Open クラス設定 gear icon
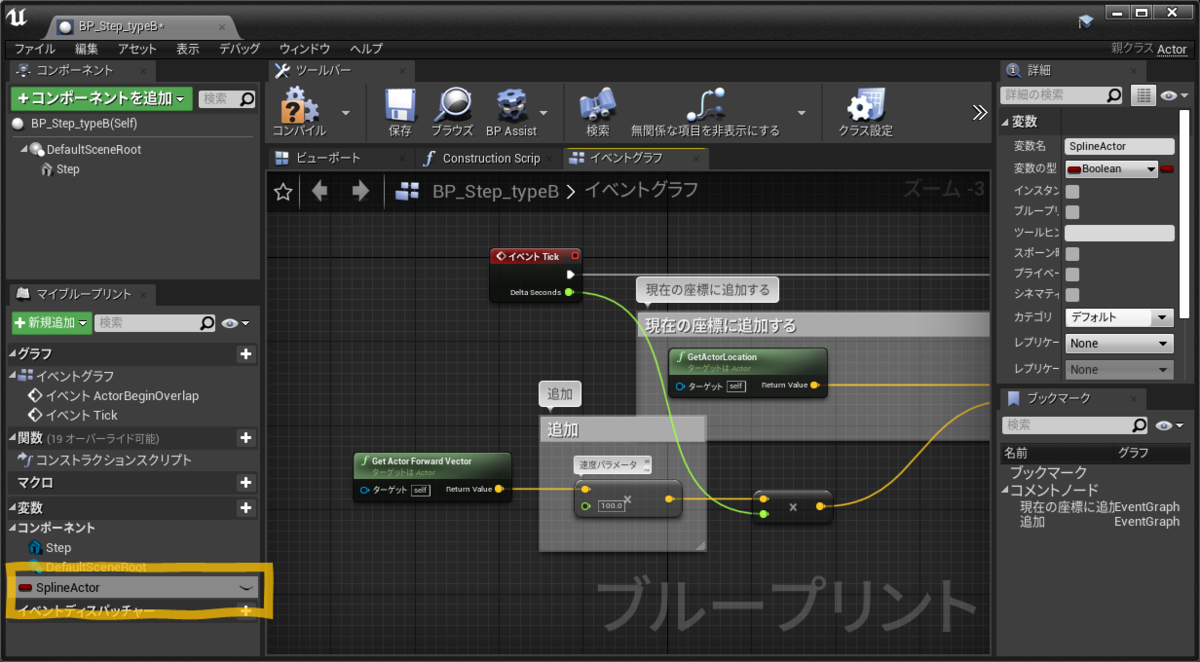1200x662 pixels. coord(865,112)
